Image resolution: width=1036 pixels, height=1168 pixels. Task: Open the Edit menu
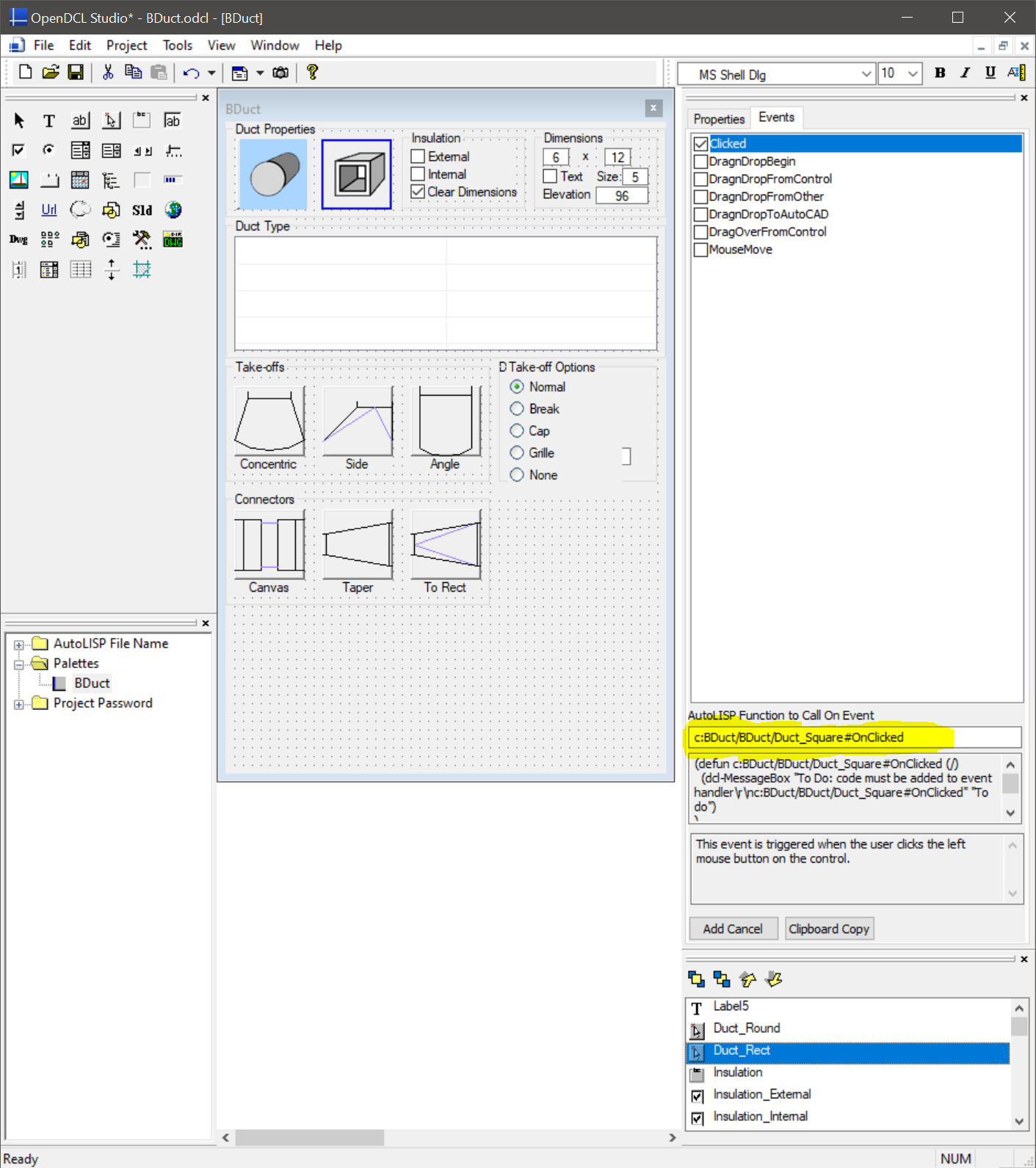[80, 46]
